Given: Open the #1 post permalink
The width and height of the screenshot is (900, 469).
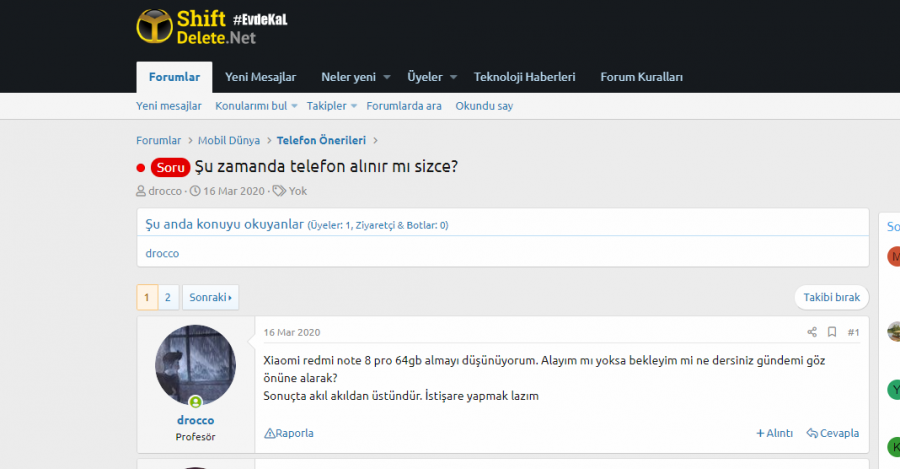Looking at the screenshot, I should point(854,332).
